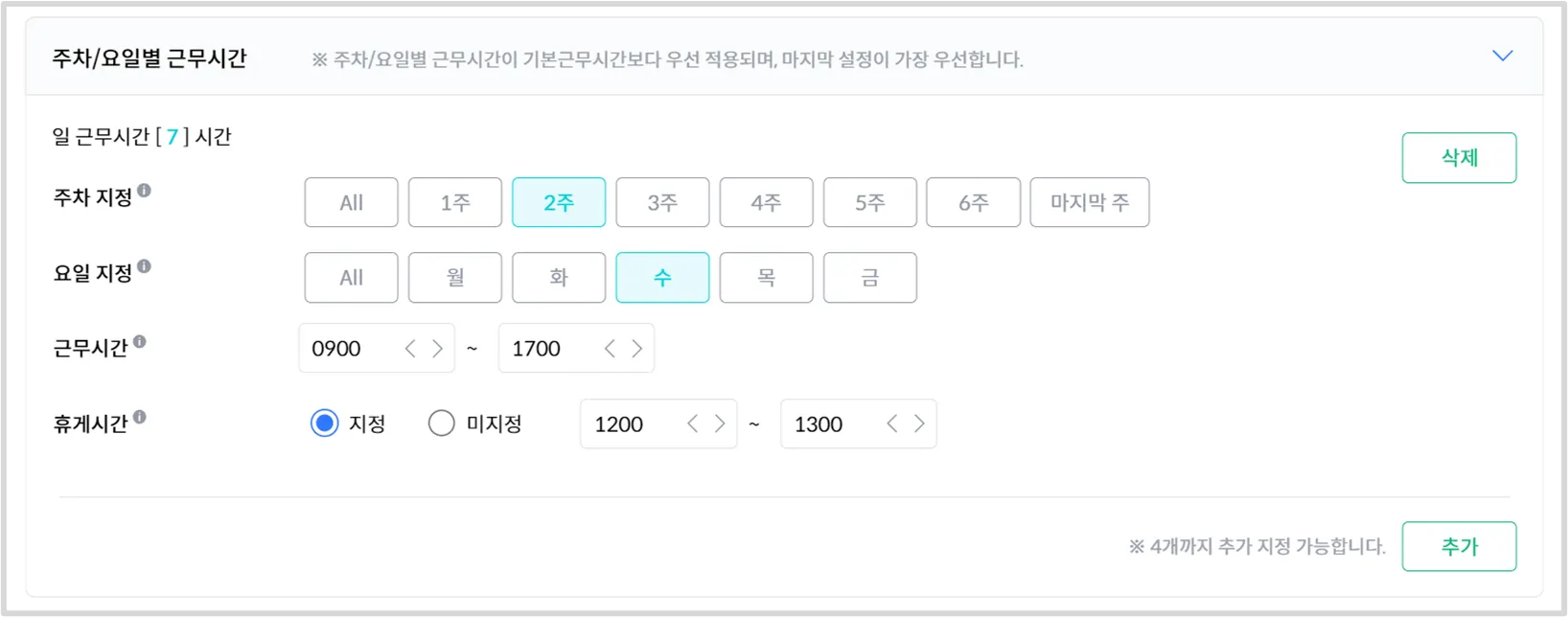Choose All in the 주차 지정 row

(x=351, y=202)
